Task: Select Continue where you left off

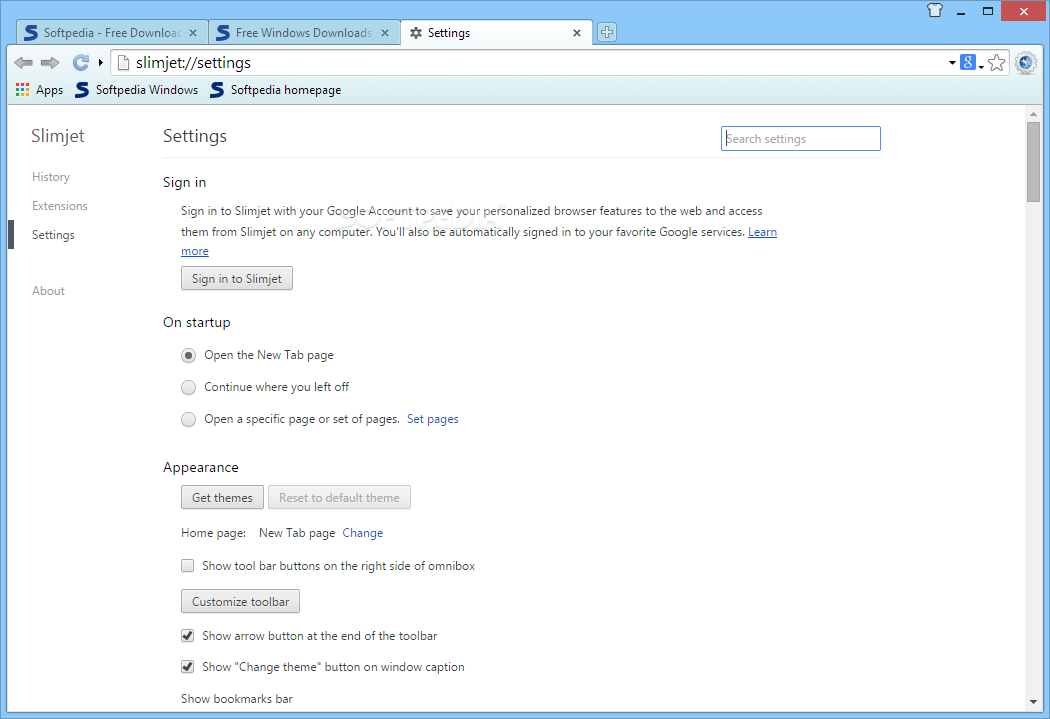Action: (188, 388)
